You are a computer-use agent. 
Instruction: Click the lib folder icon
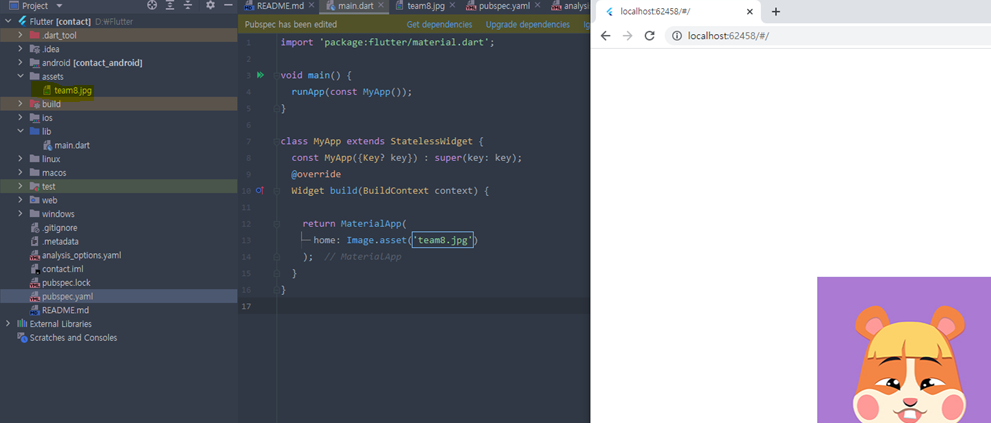[34, 131]
